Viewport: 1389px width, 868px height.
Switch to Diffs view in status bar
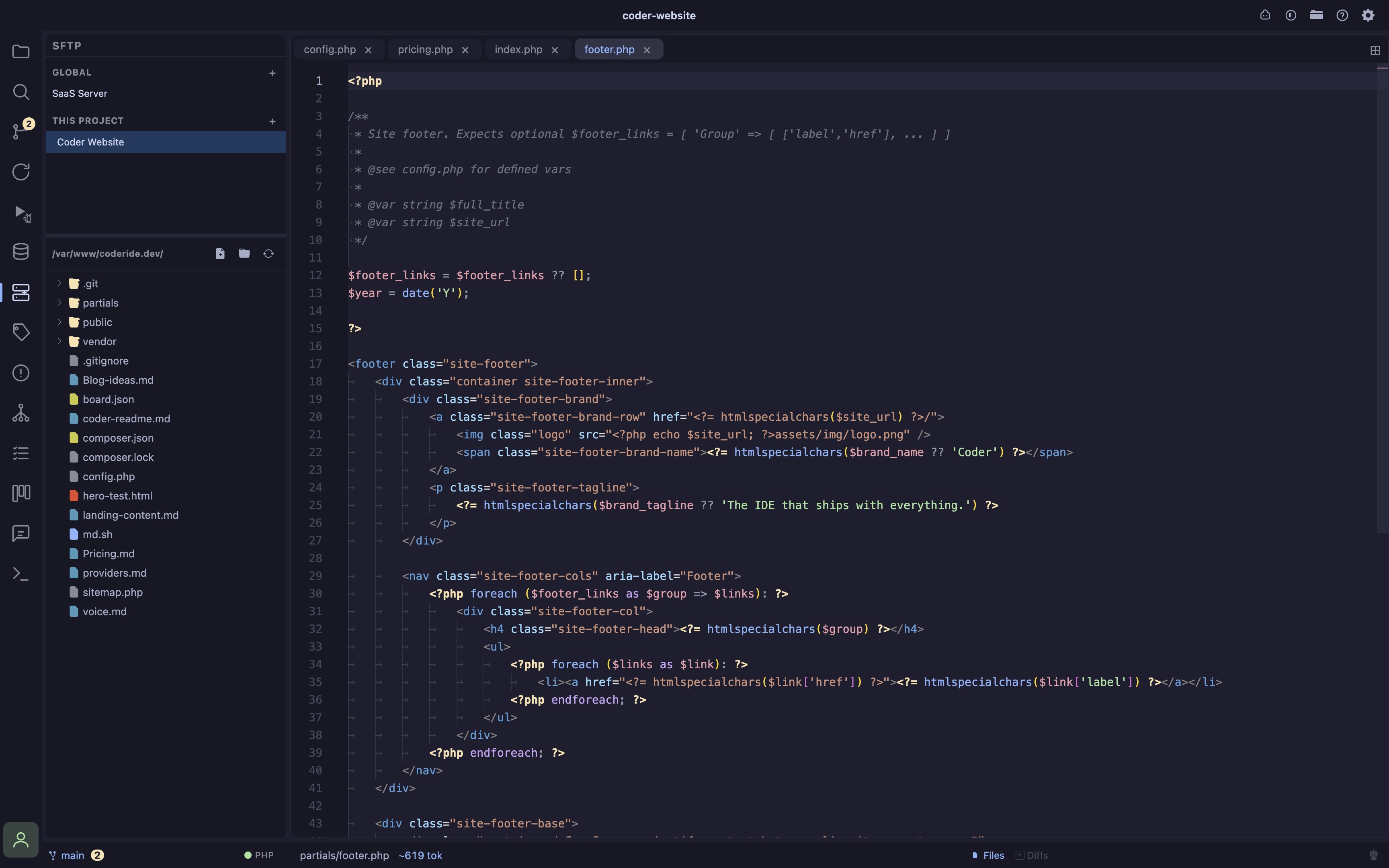(x=1032, y=856)
